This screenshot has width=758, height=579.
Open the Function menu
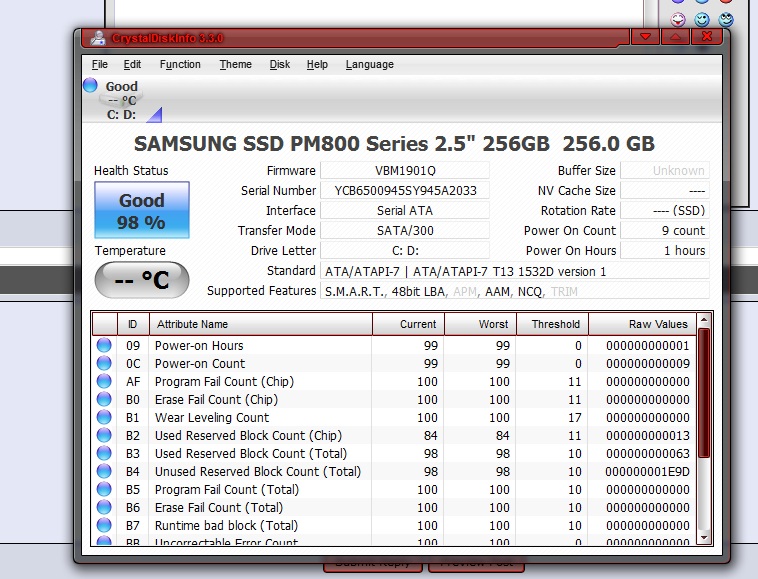click(180, 64)
